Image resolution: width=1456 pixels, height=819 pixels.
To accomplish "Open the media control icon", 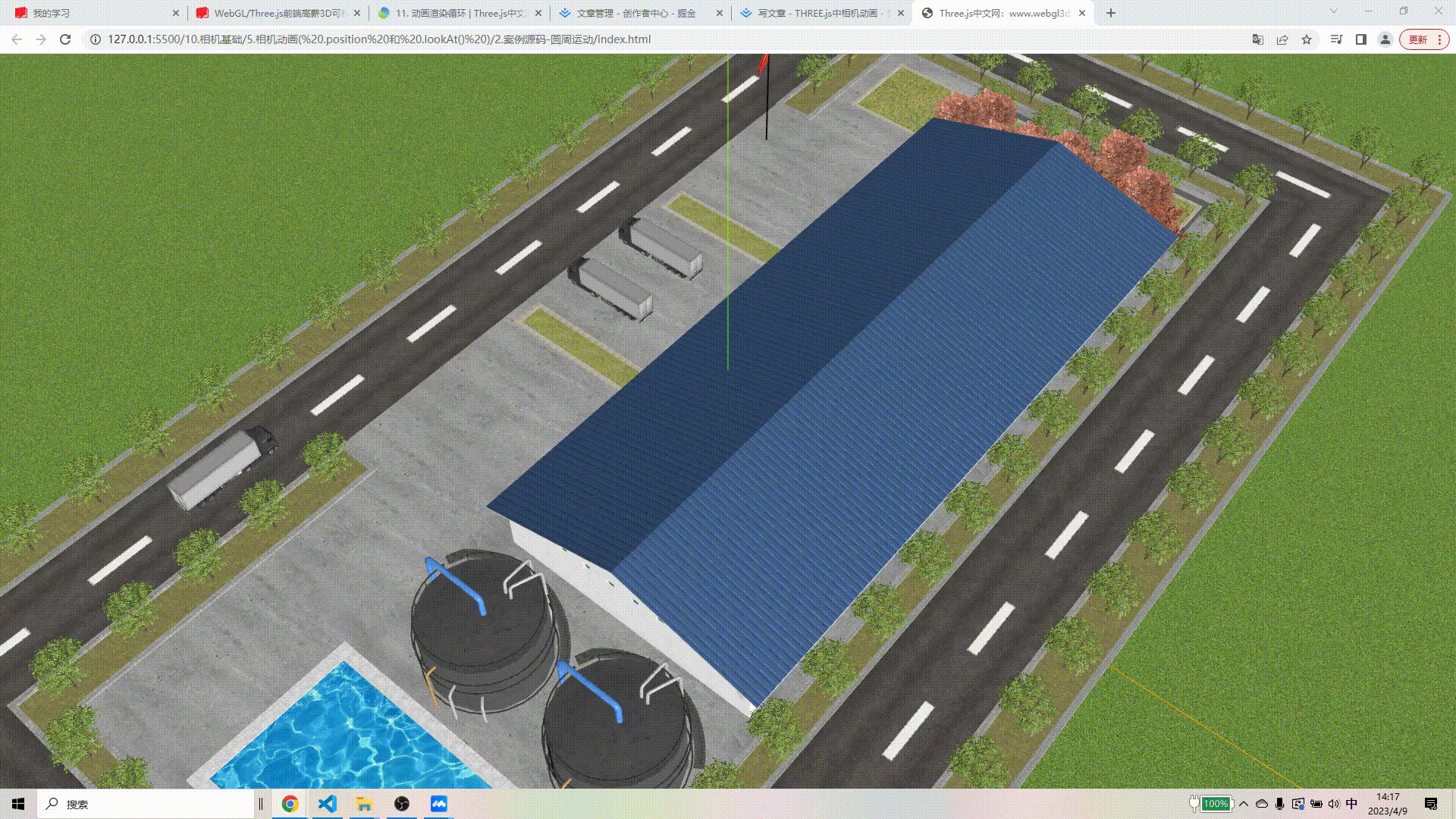I will pyautogui.click(x=1336, y=39).
